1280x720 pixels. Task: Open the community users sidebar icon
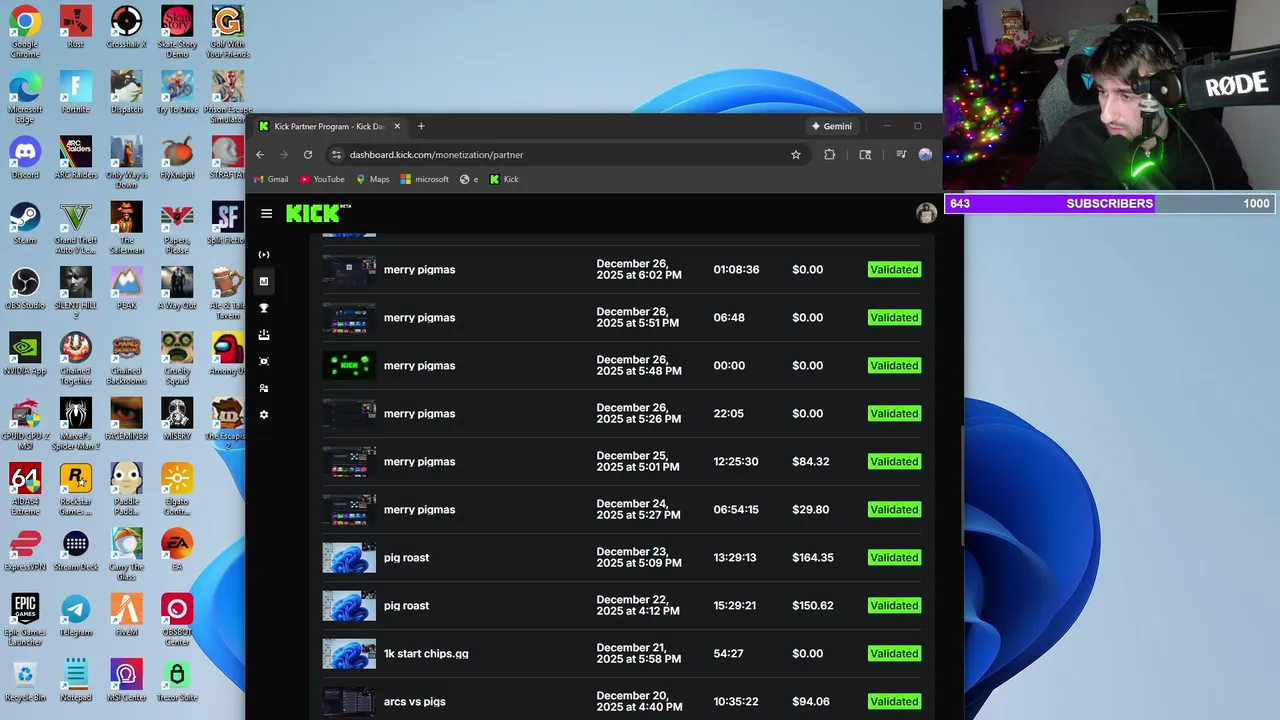[x=264, y=388]
